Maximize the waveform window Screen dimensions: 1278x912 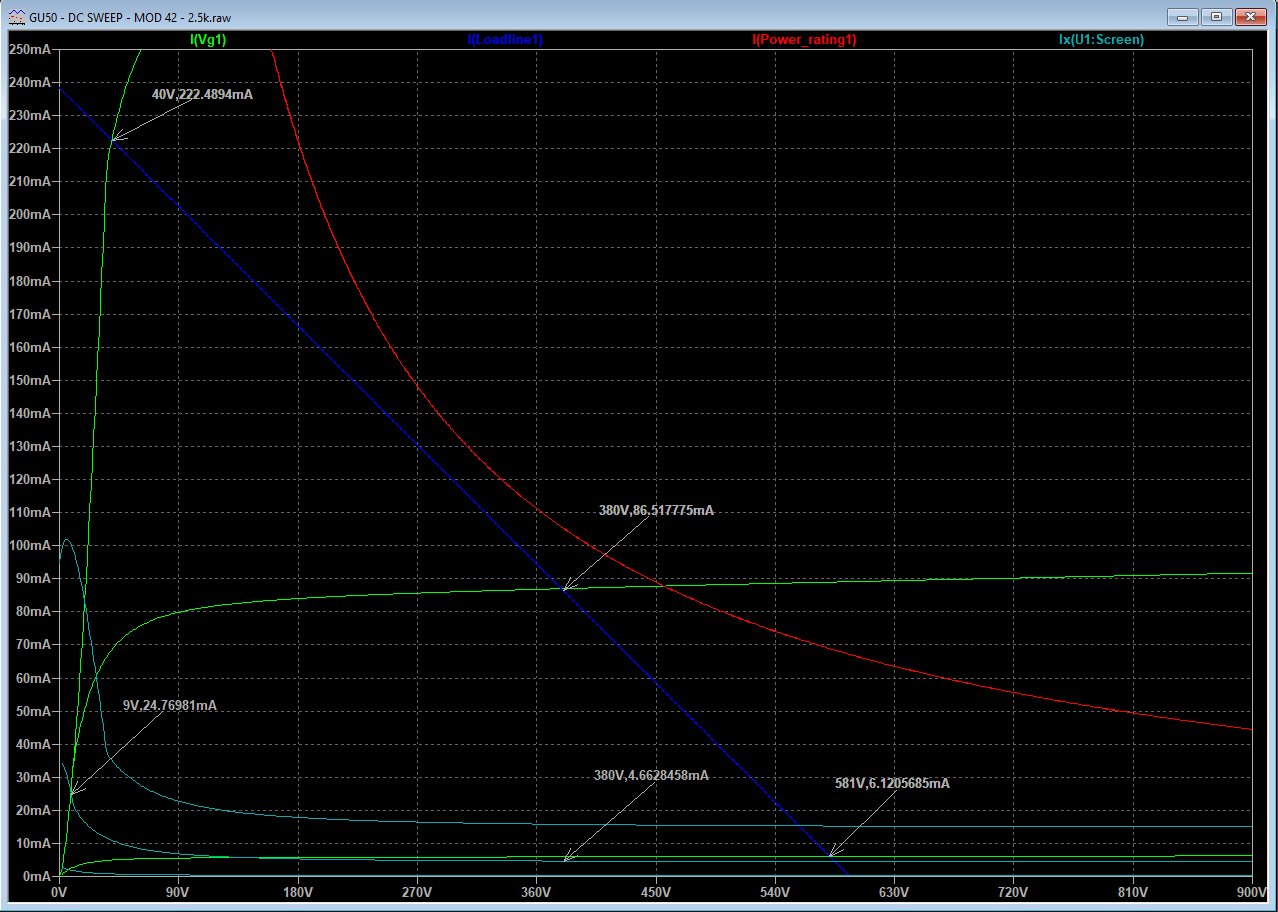(1216, 16)
